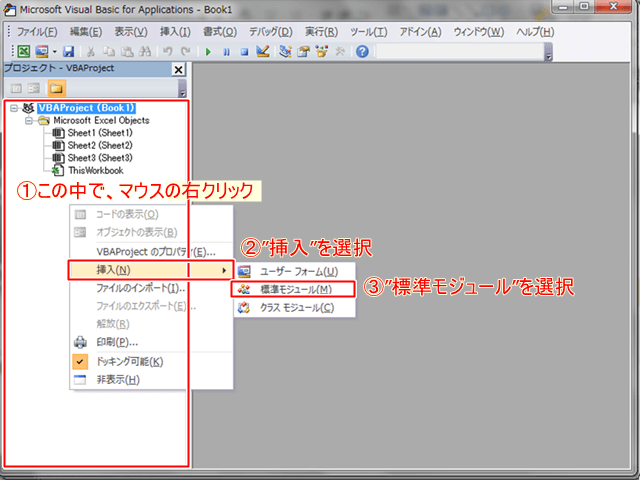This screenshot has height=480, width=640.
Task: Open the 実行(R) menu
Action: pos(321,32)
